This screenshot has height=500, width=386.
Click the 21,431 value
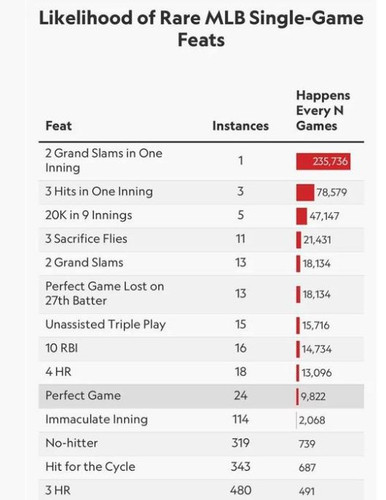[317, 240]
